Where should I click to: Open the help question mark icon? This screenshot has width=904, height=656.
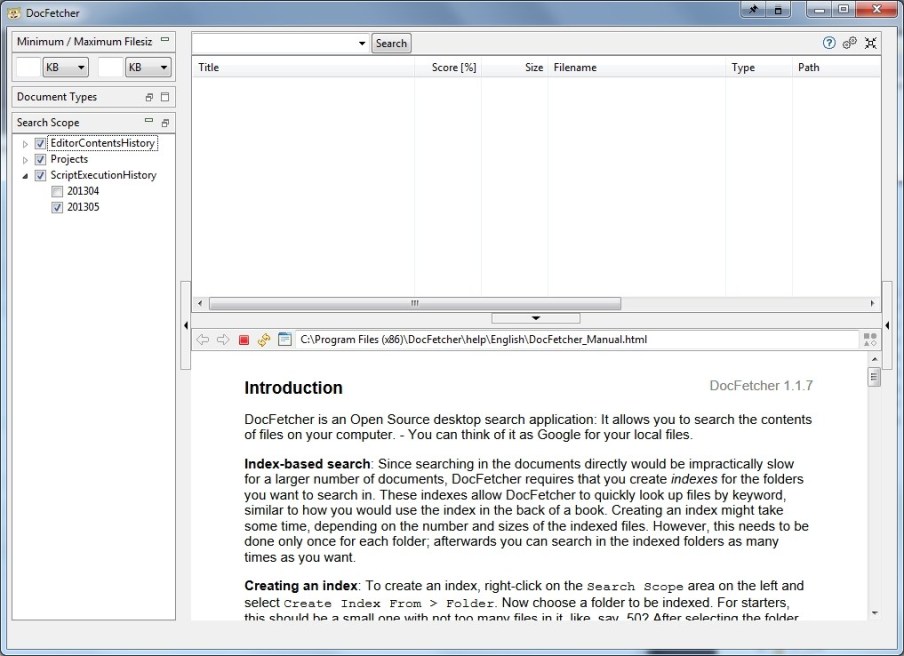pos(829,43)
